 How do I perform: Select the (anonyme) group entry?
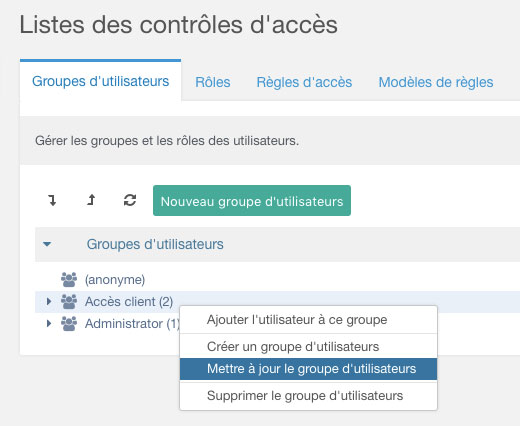115,280
